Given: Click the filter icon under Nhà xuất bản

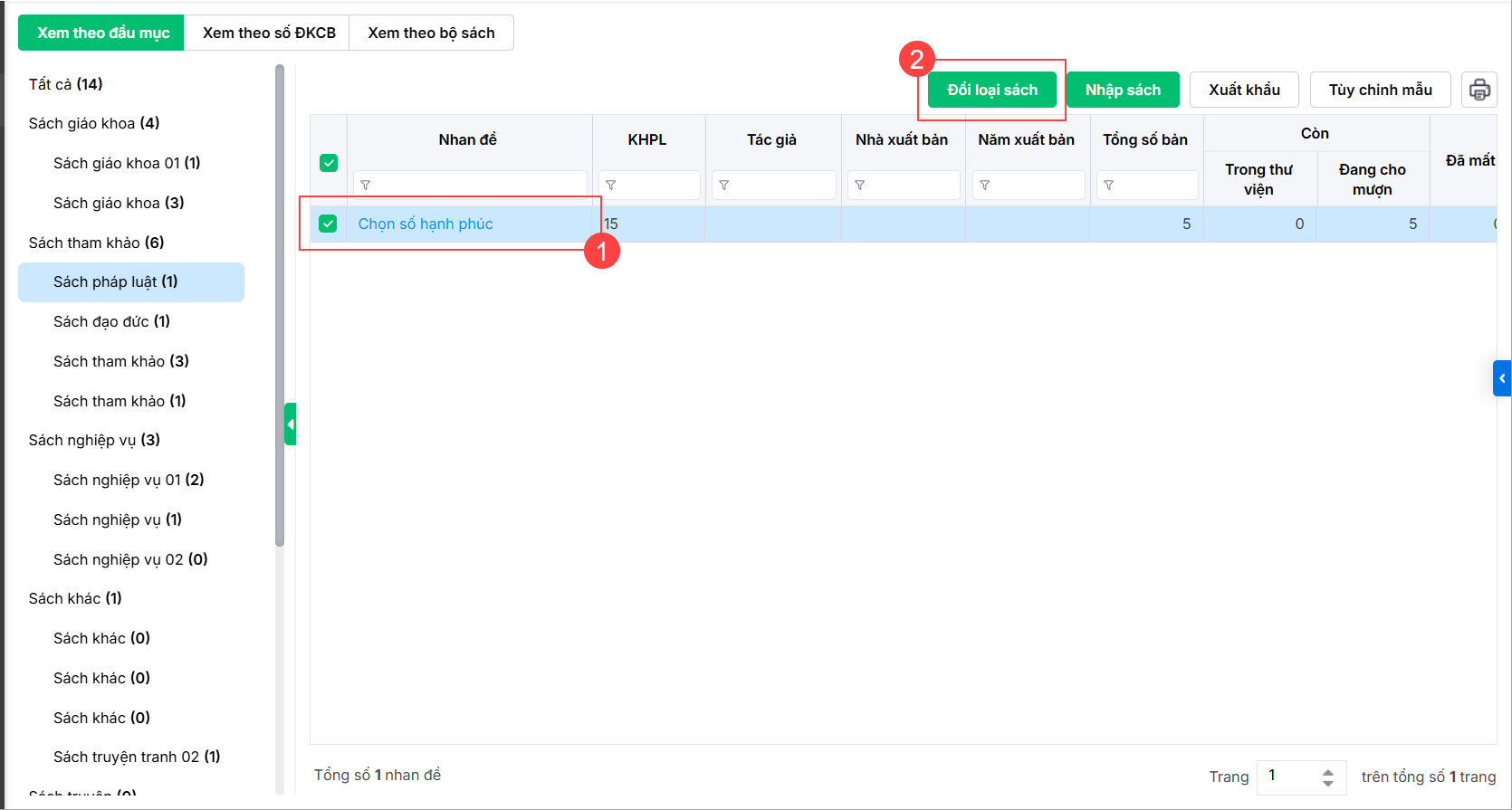Looking at the screenshot, I should coord(860,185).
